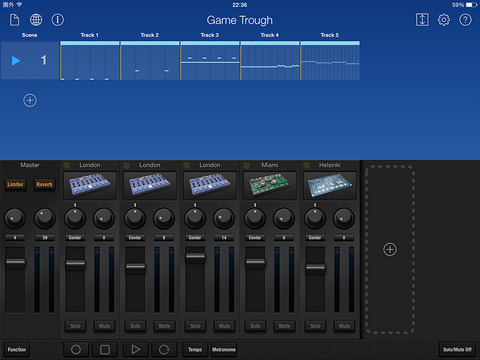Toggle the loop transport button

(x=164, y=349)
